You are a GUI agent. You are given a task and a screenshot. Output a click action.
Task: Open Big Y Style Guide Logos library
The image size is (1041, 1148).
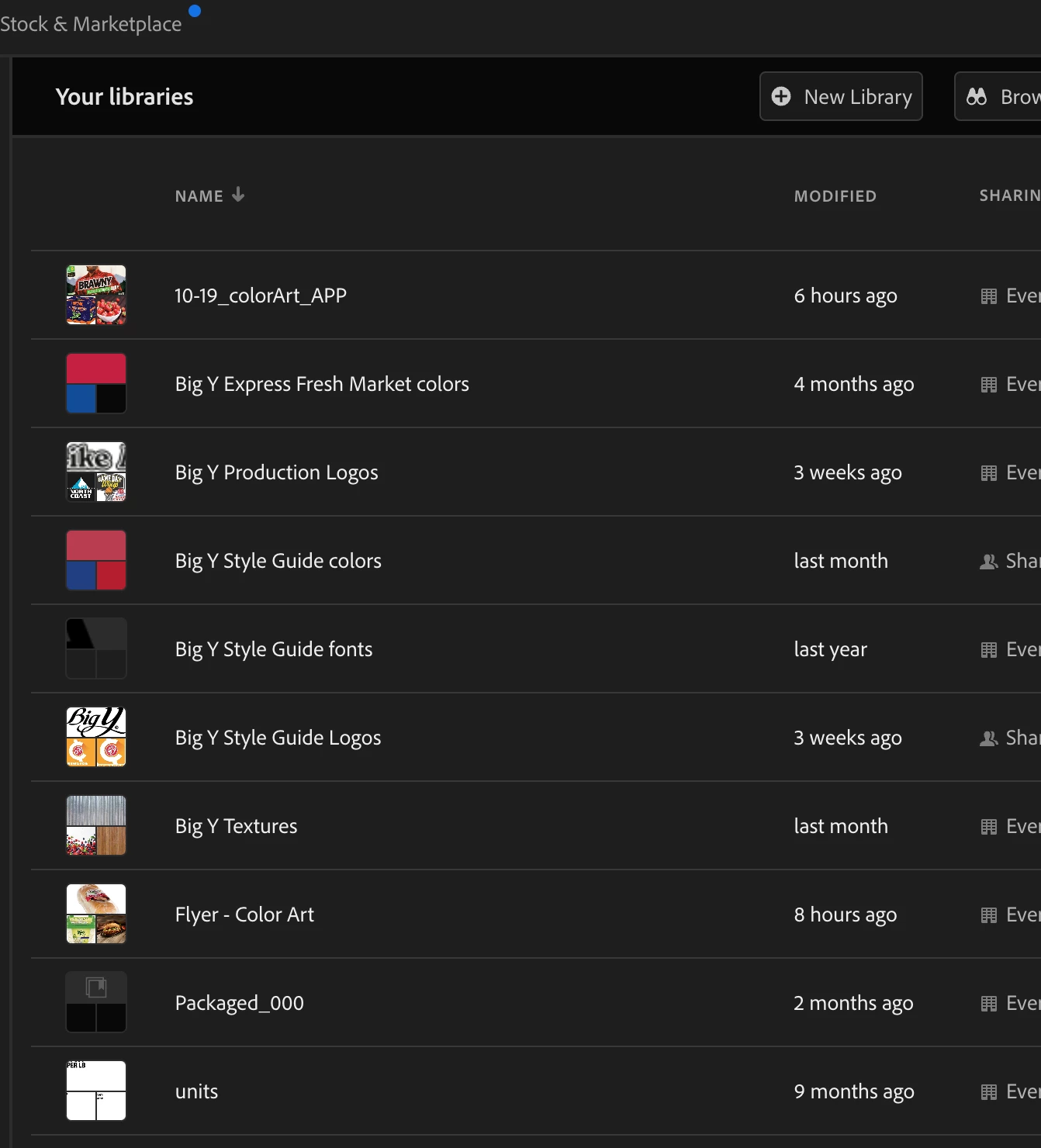278,738
